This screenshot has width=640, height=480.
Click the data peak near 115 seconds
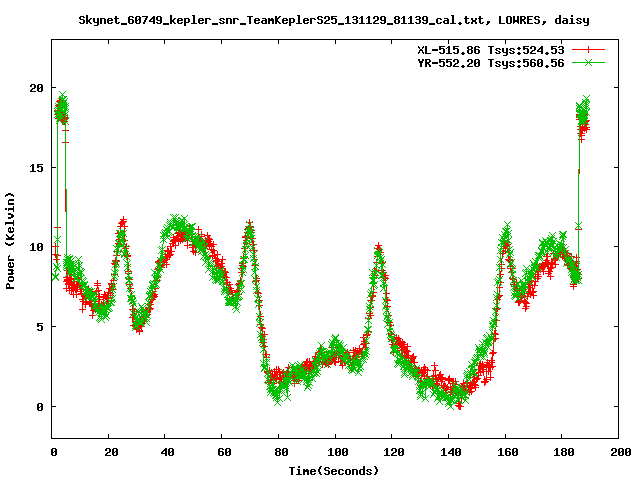coord(378,248)
